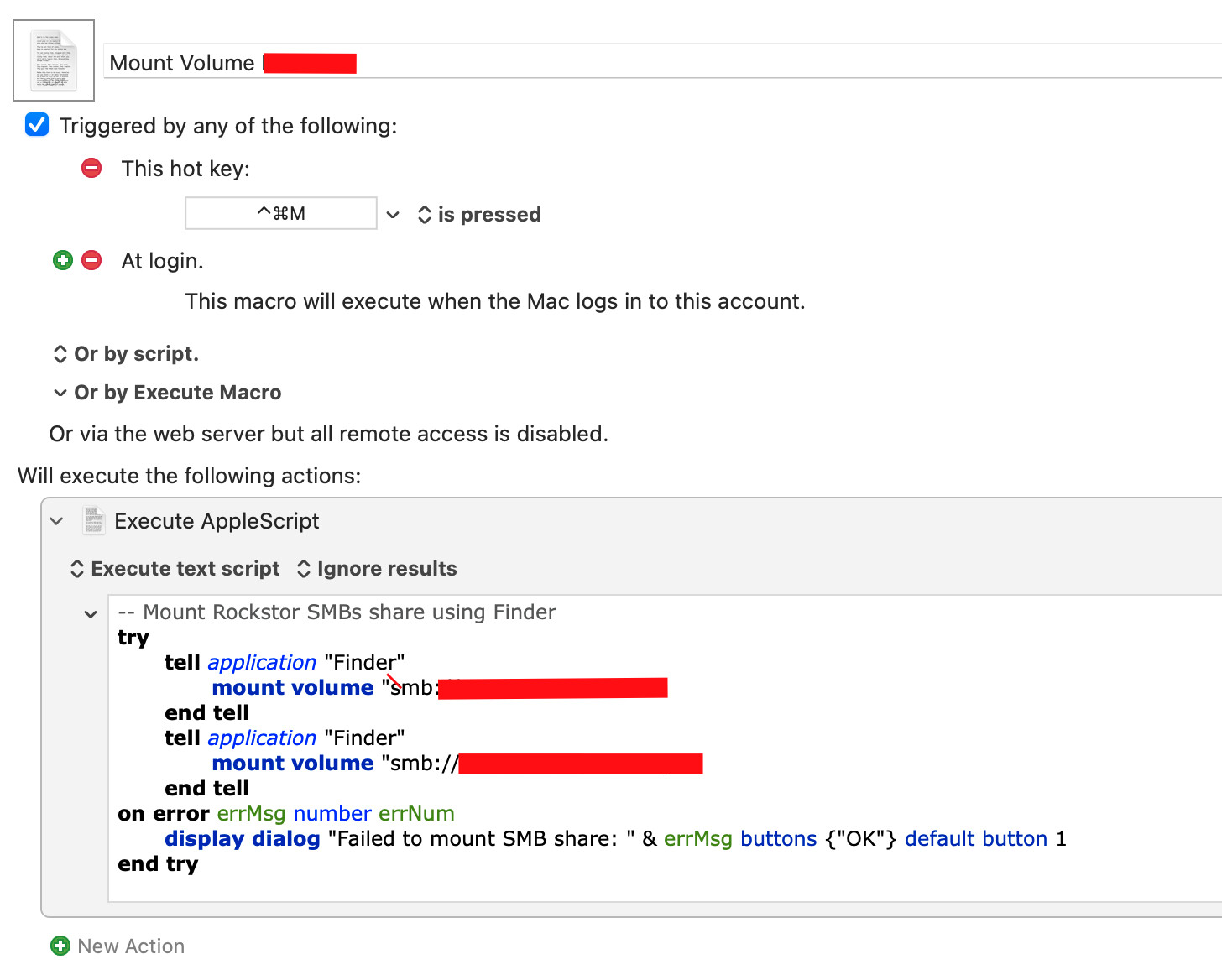Remove the hot key trigger
The height and width of the screenshot is (980, 1222).
pyautogui.click(x=91, y=168)
